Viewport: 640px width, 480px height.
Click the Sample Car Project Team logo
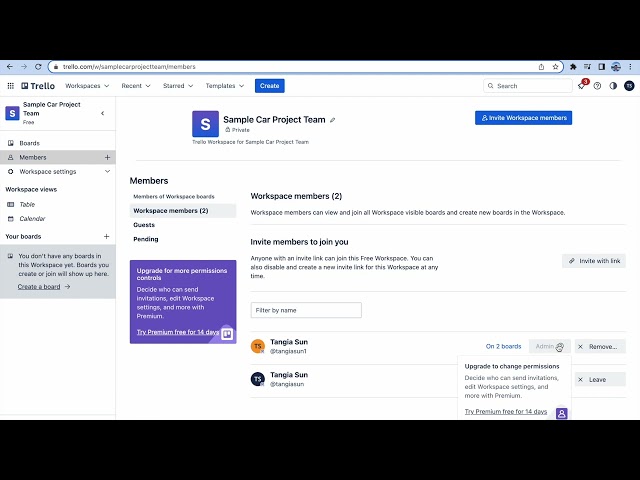205,124
